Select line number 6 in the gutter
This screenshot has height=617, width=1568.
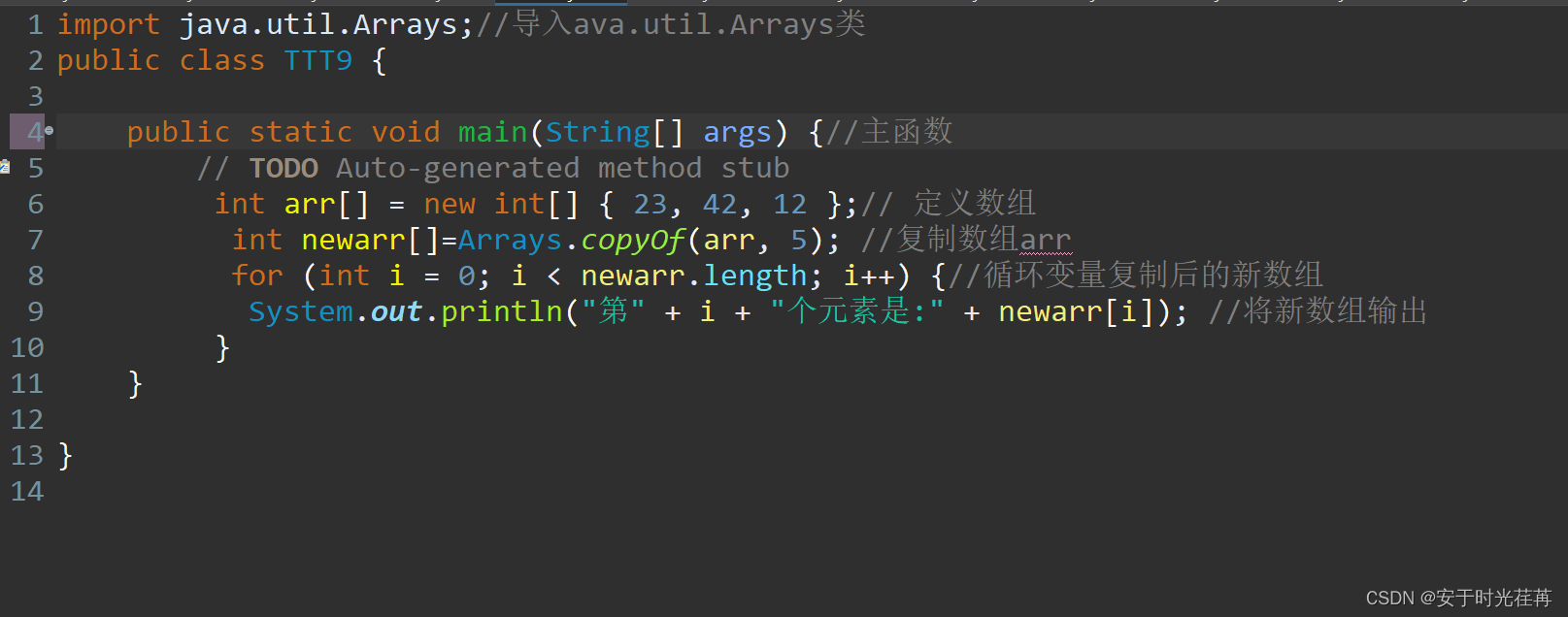[x=36, y=204]
